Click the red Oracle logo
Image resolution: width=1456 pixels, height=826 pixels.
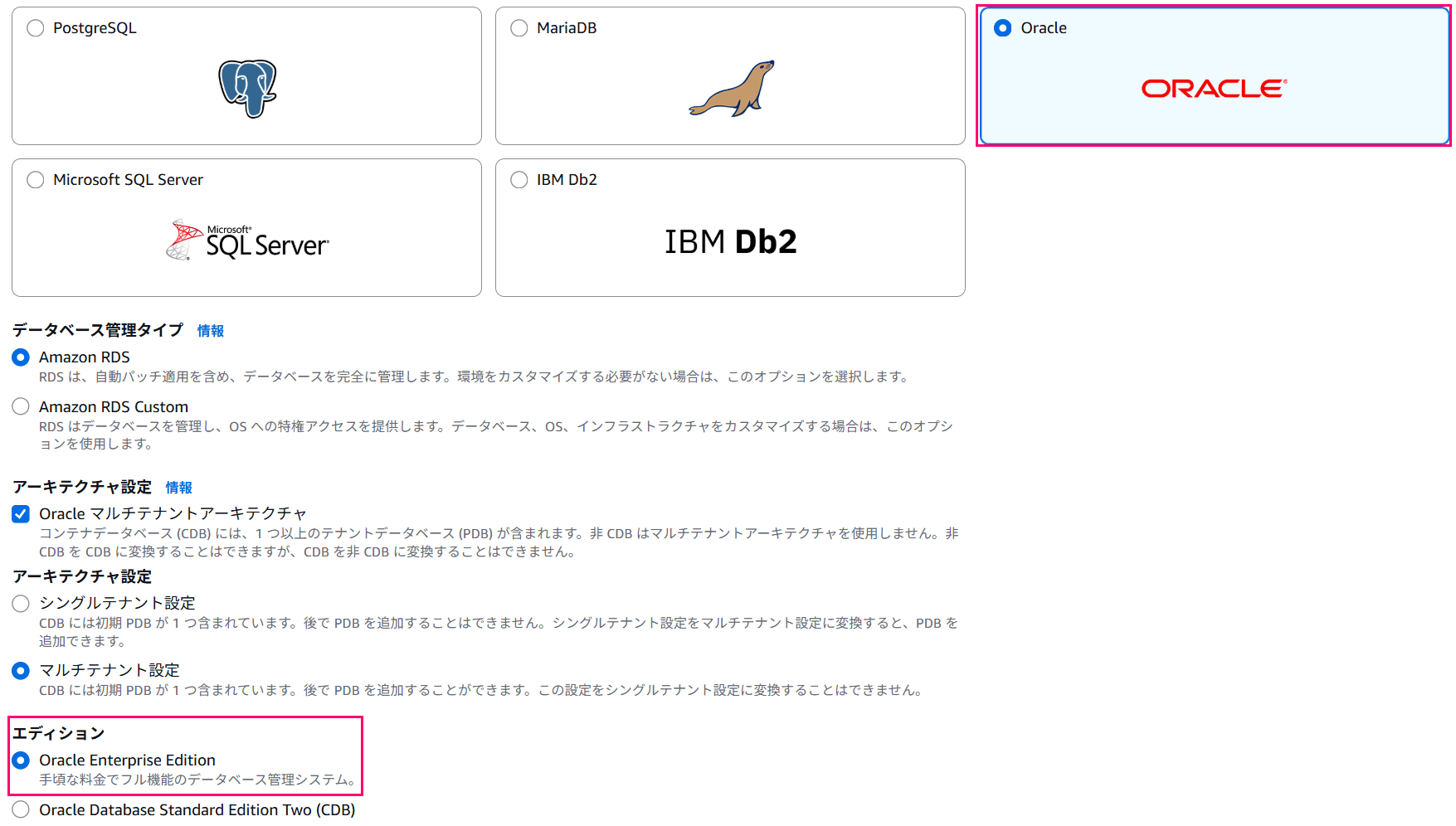pos(1214,89)
